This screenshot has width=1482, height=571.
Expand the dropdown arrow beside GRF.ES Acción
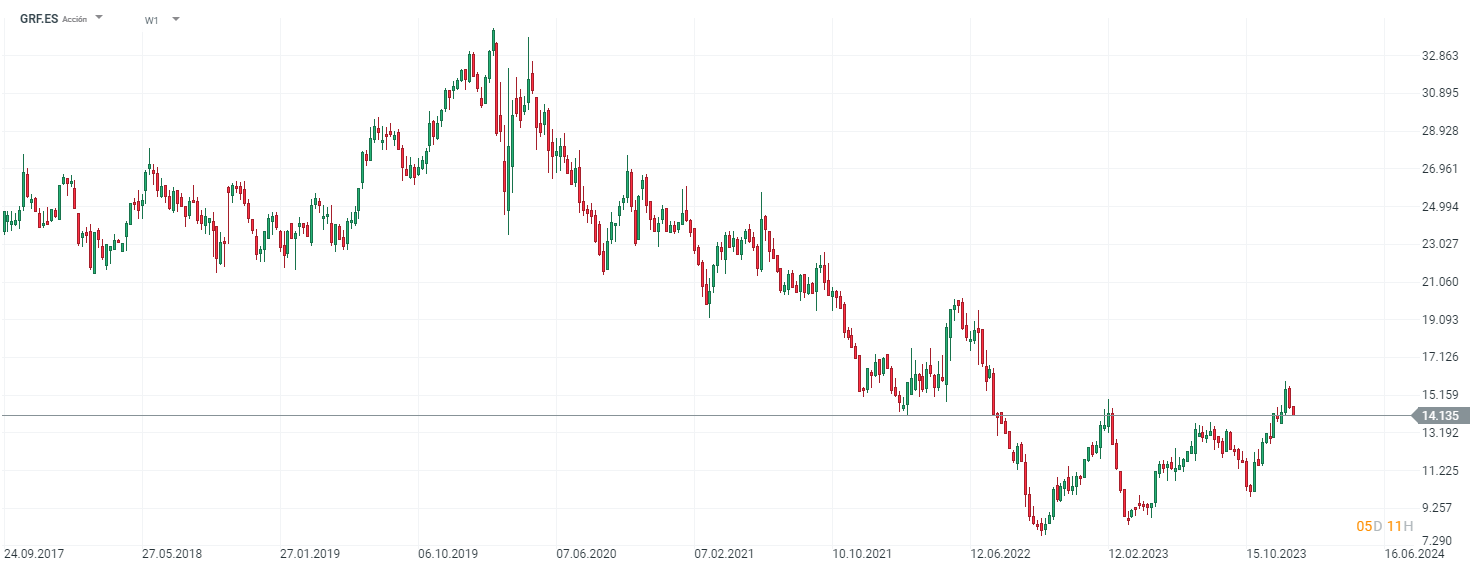(99, 18)
